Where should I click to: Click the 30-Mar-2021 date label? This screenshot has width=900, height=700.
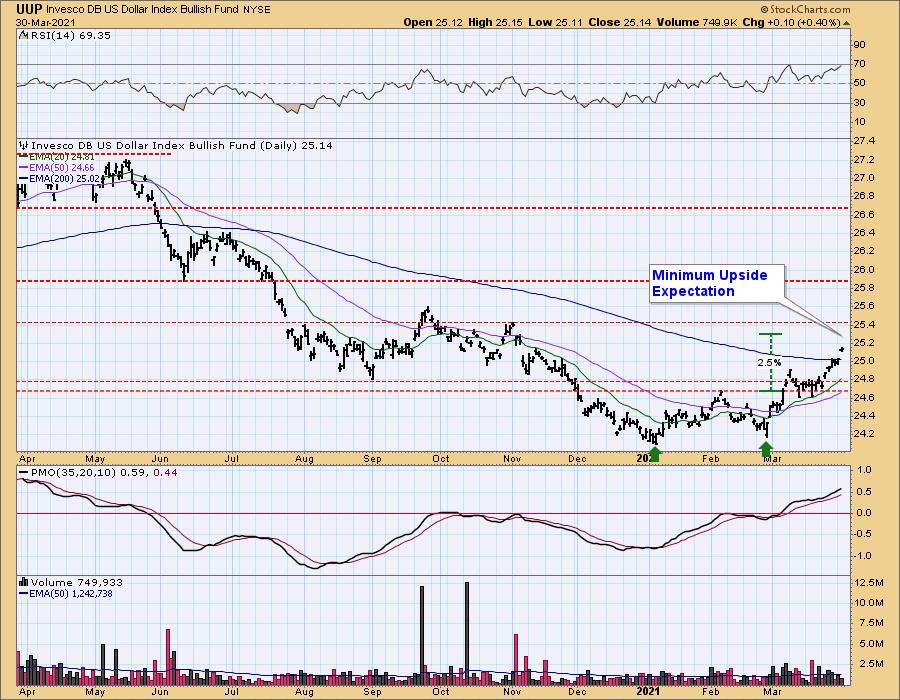pyautogui.click(x=43, y=22)
